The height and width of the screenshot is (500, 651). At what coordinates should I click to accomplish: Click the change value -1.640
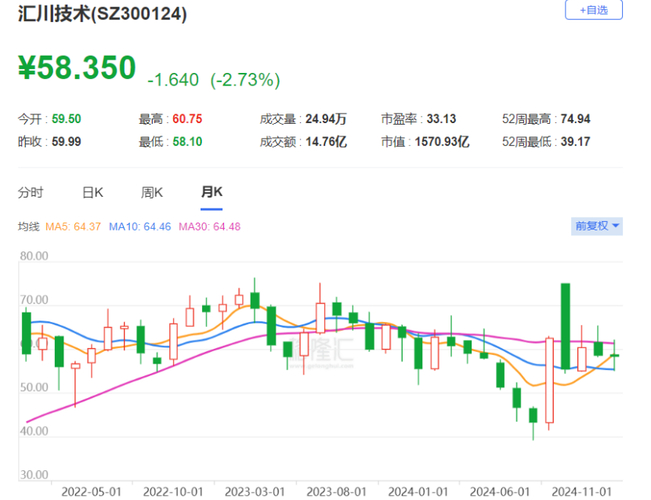tap(173, 80)
